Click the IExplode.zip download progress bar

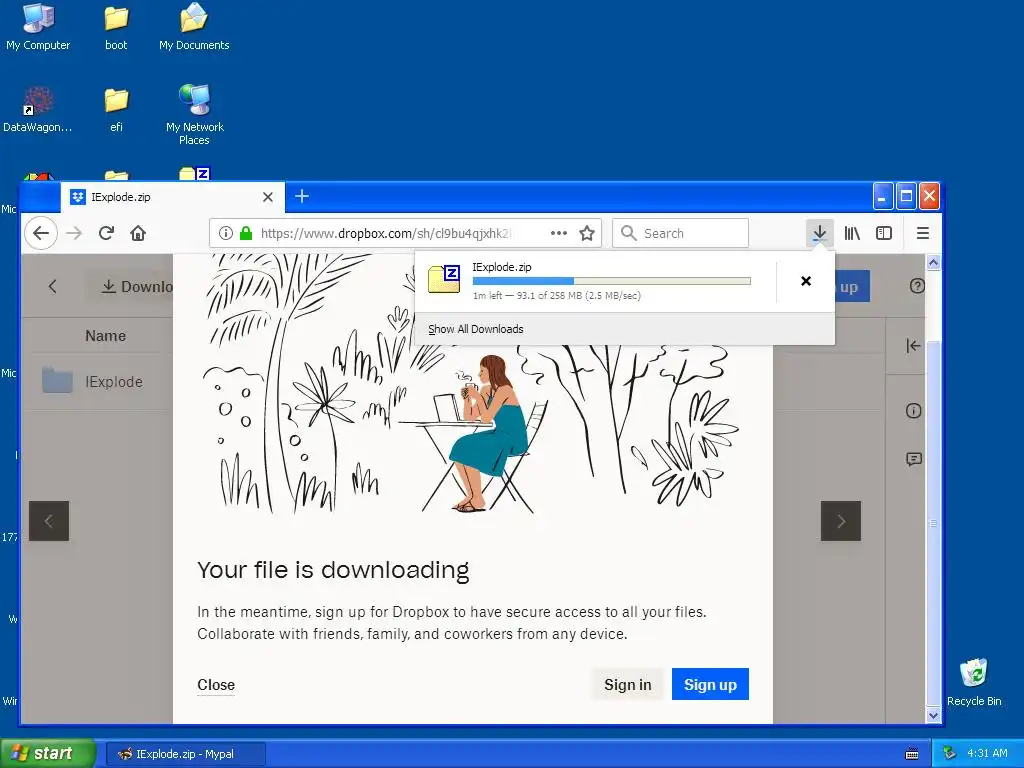[x=612, y=281]
